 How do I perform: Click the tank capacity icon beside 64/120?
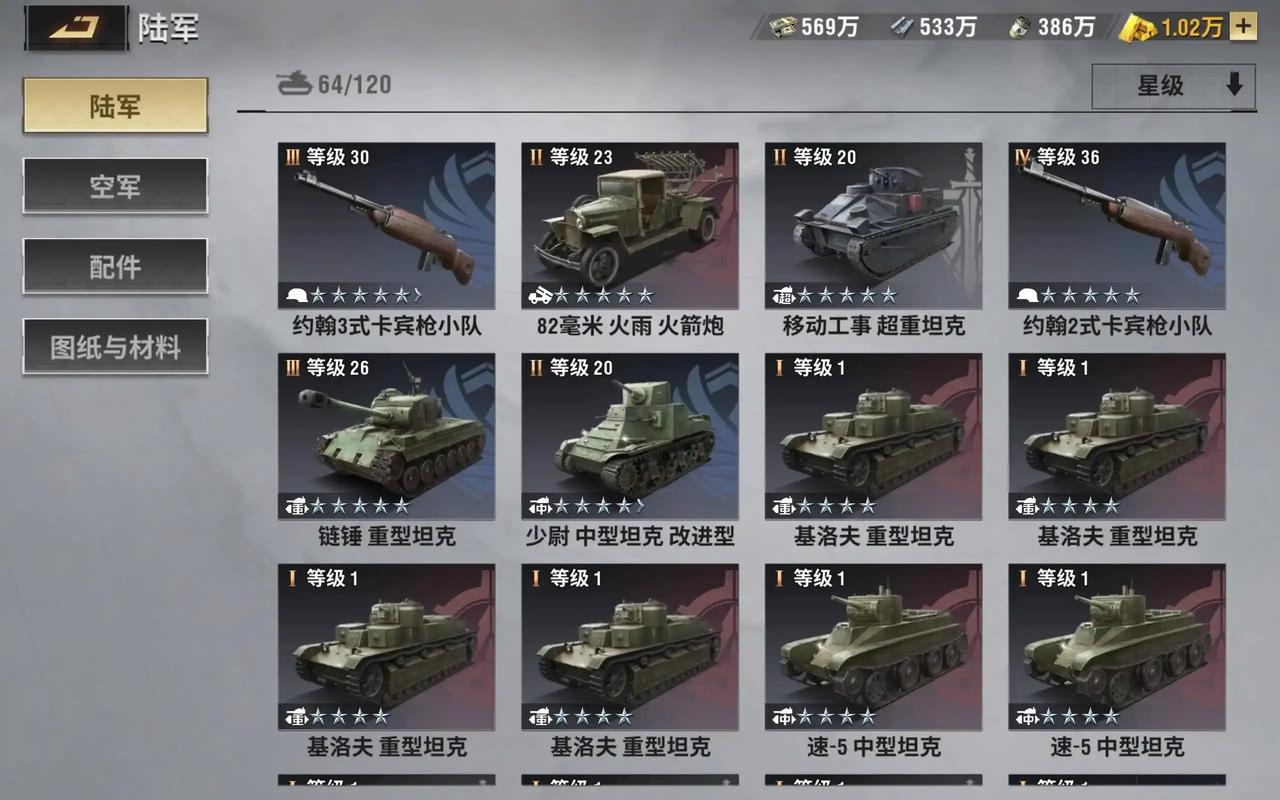tap(294, 83)
